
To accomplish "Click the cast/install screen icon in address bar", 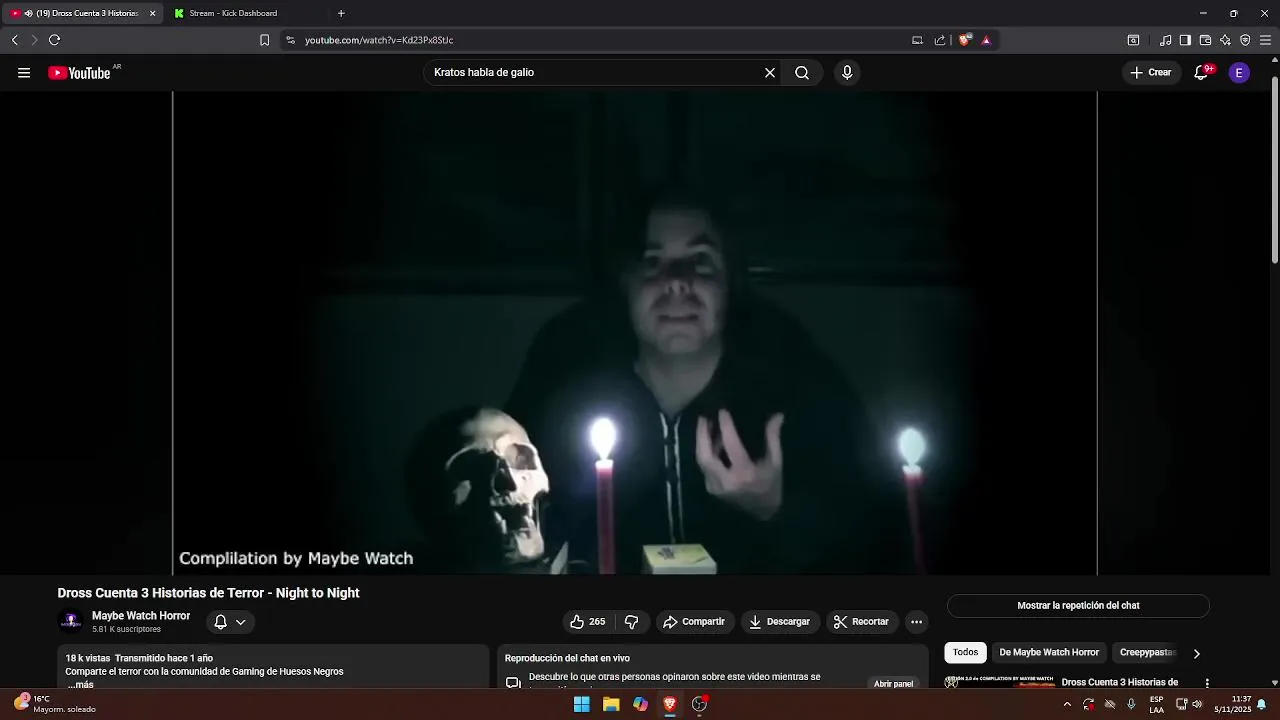I will [x=917, y=40].
